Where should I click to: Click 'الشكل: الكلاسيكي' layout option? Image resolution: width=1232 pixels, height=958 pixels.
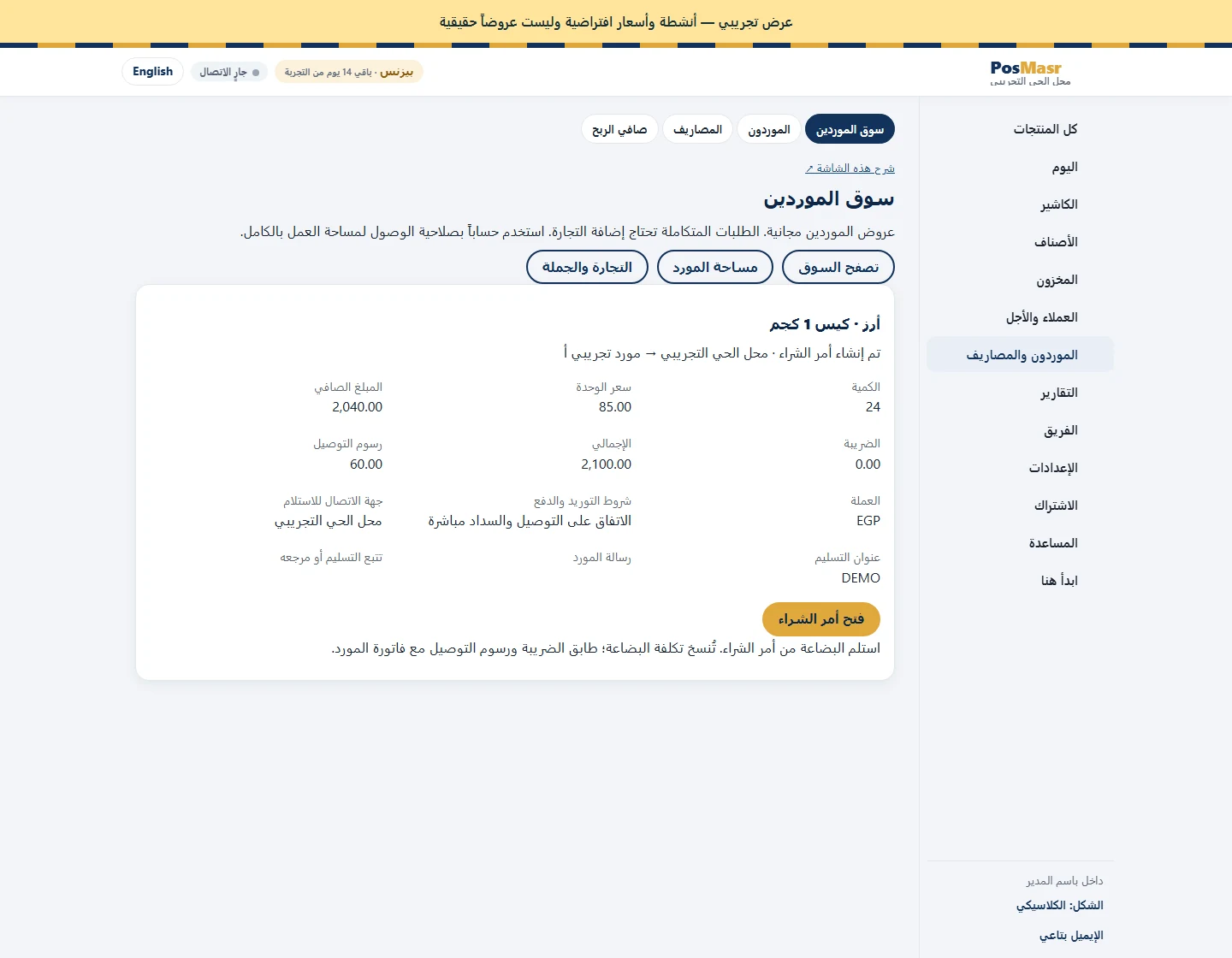coord(1059,905)
